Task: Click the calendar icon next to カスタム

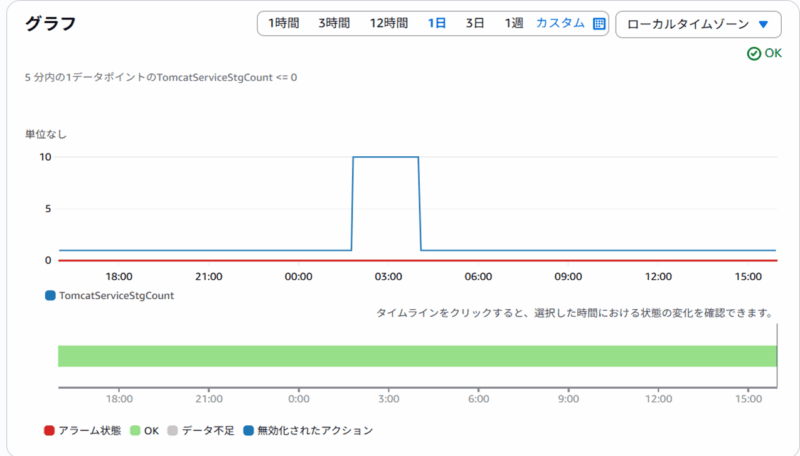Action: click(599, 23)
